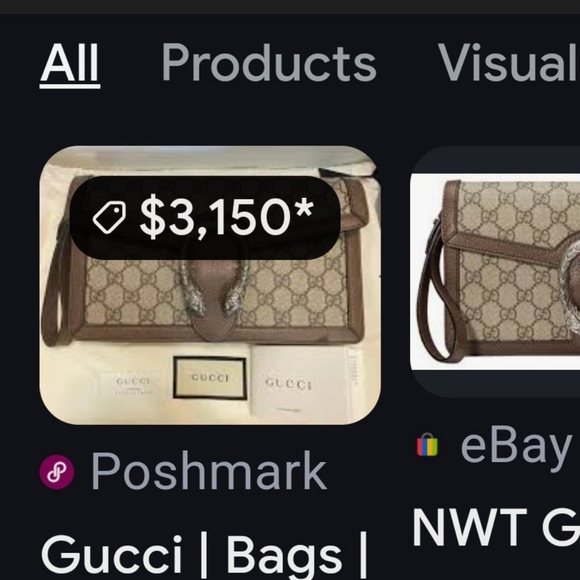Click the Poshmark source name
Viewport: 580px width, 580px height.
pos(209,471)
